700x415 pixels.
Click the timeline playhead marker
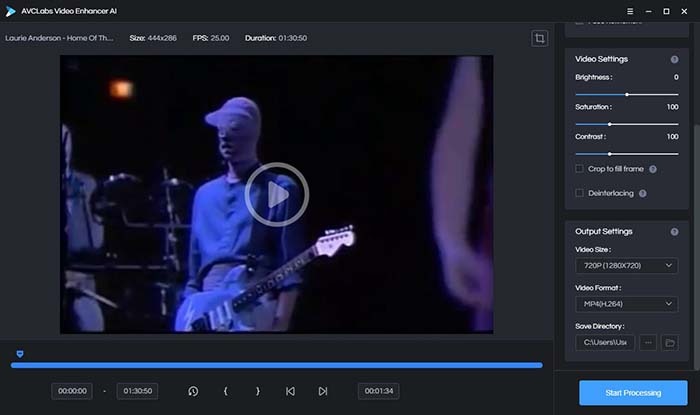[20, 354]
